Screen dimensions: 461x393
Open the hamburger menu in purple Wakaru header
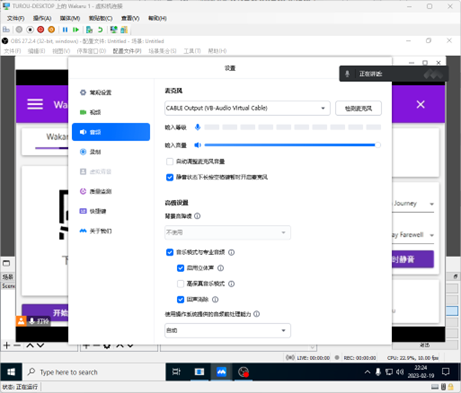click(x=35, y=104)
